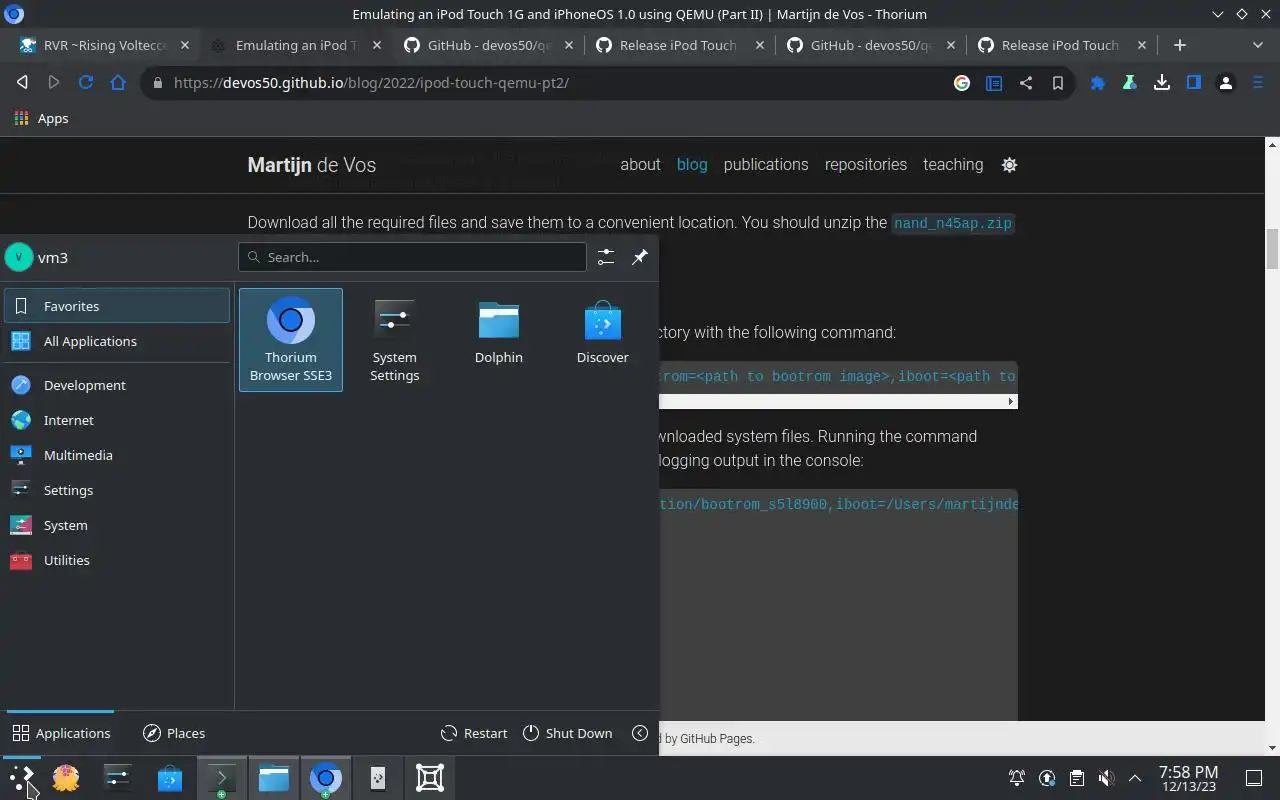Click the Shut Down button
The image size is (1280, 800).
[567, 733]
